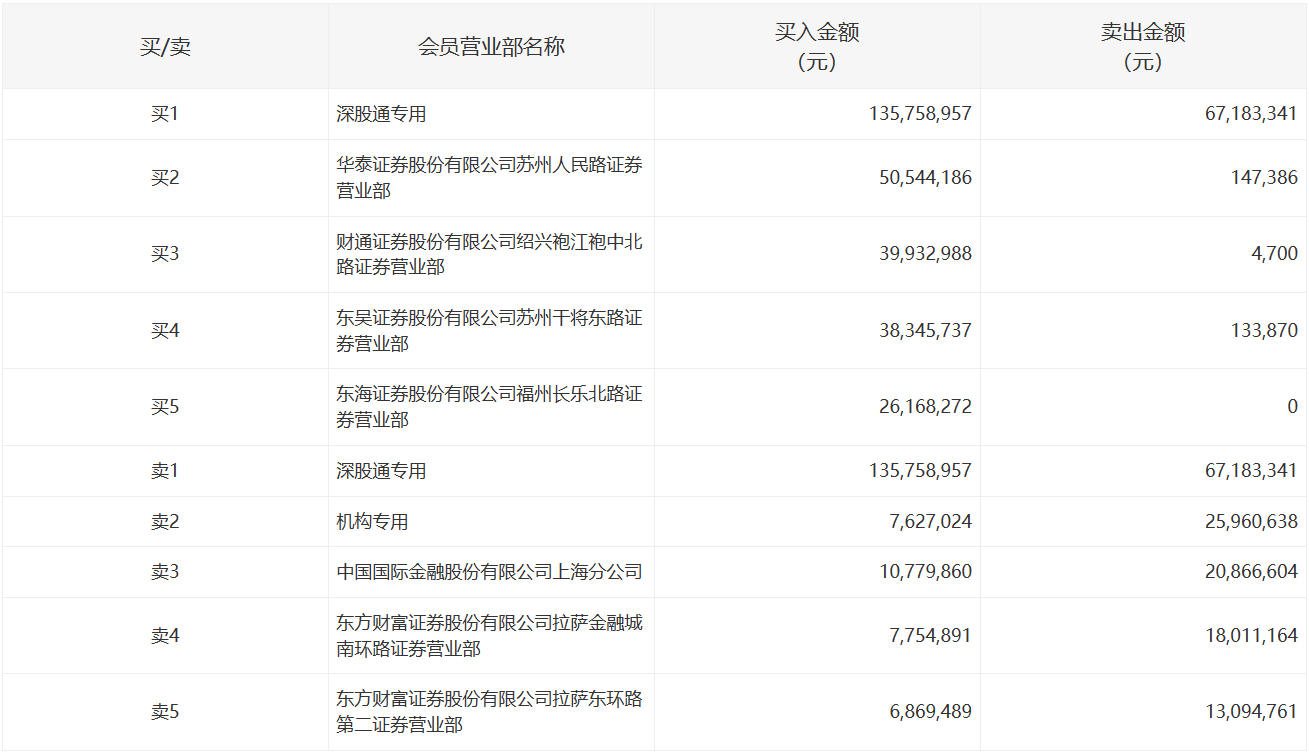Click 东方财富证券 拉萨金融城南环路 branch name
This screenshot has height=754, width=1309.
[489, 636]
